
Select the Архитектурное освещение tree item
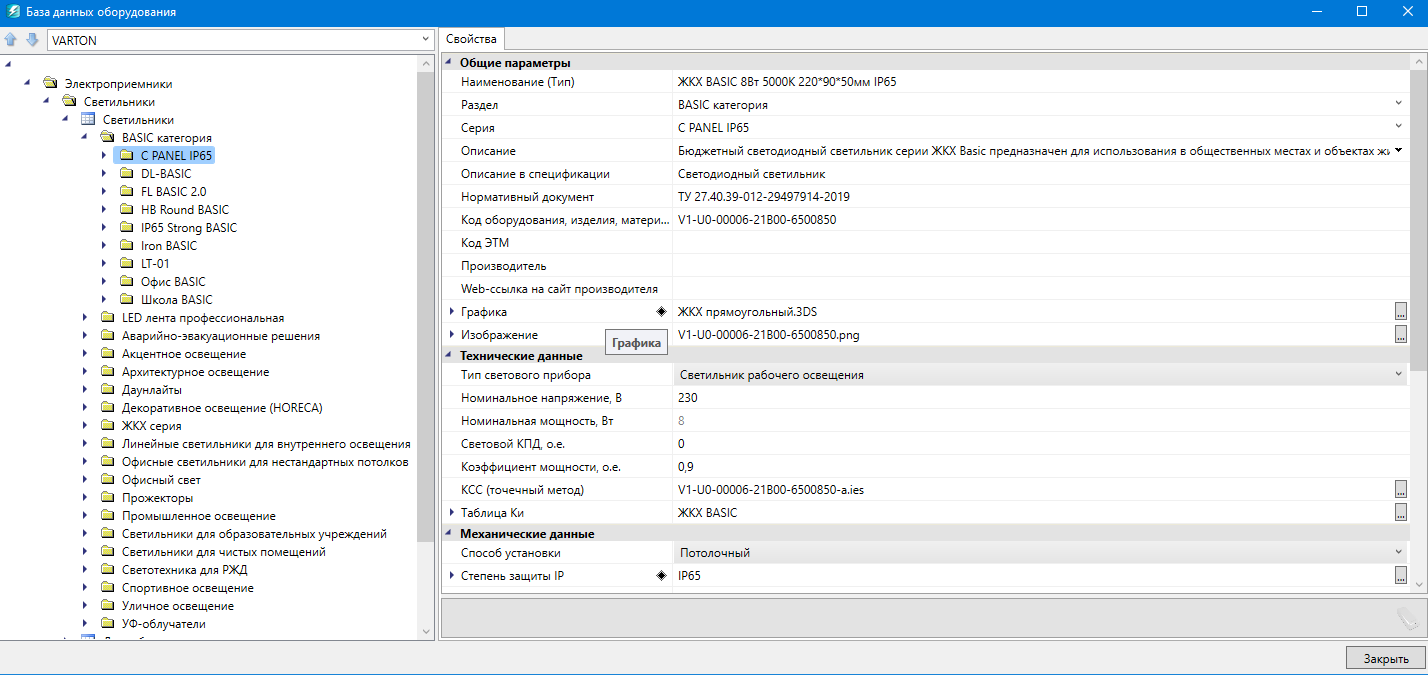[x=196, y=372]
